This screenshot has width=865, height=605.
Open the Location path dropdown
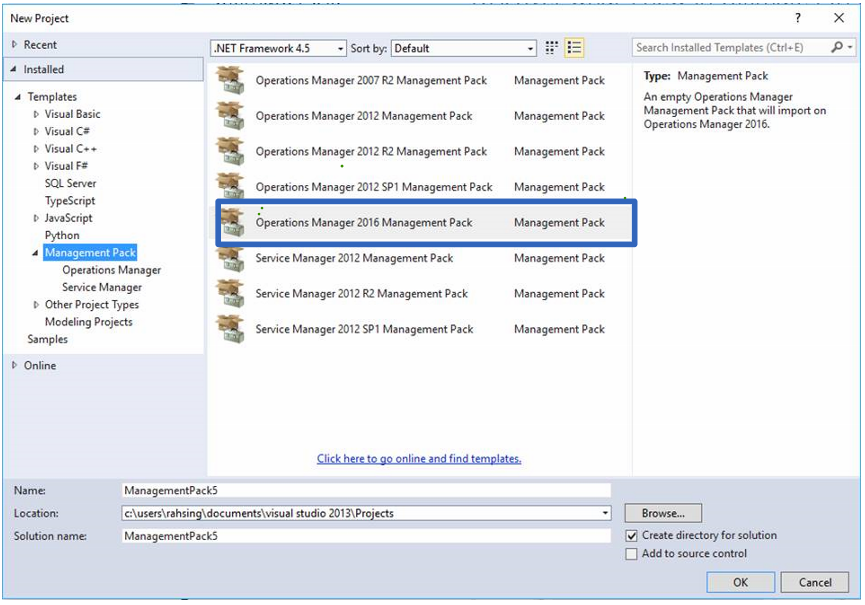point(605,513)
